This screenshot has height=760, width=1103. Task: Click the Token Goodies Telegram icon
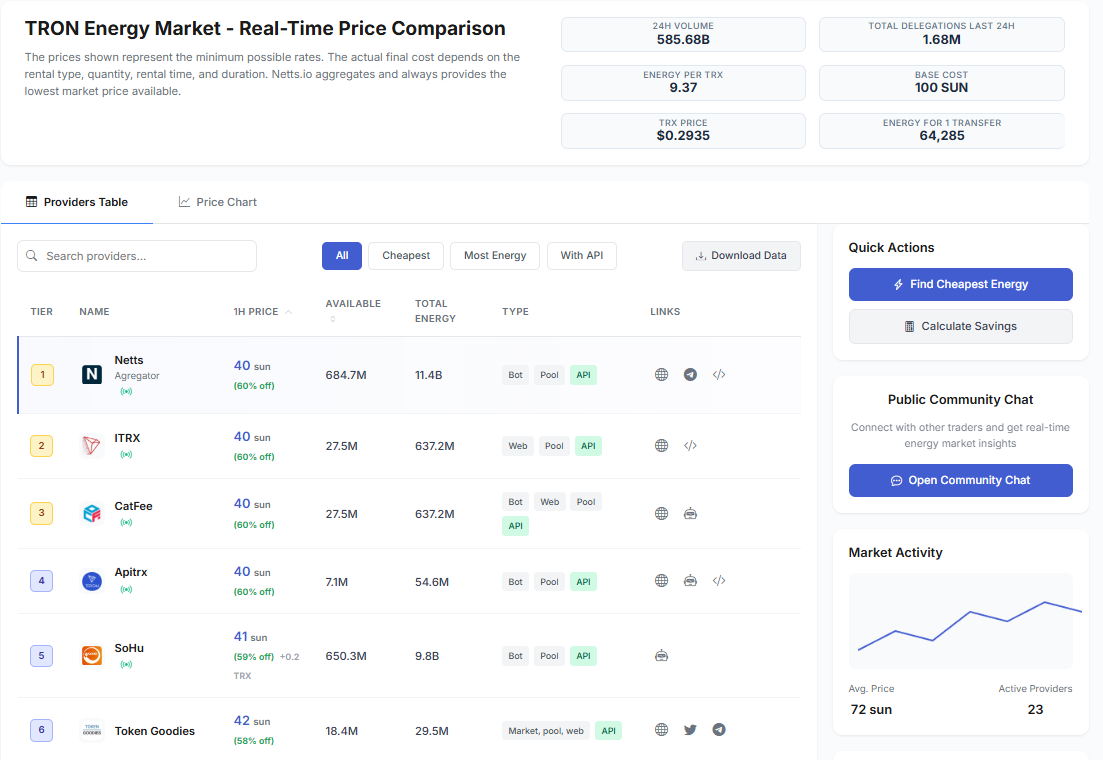point(719,730)
